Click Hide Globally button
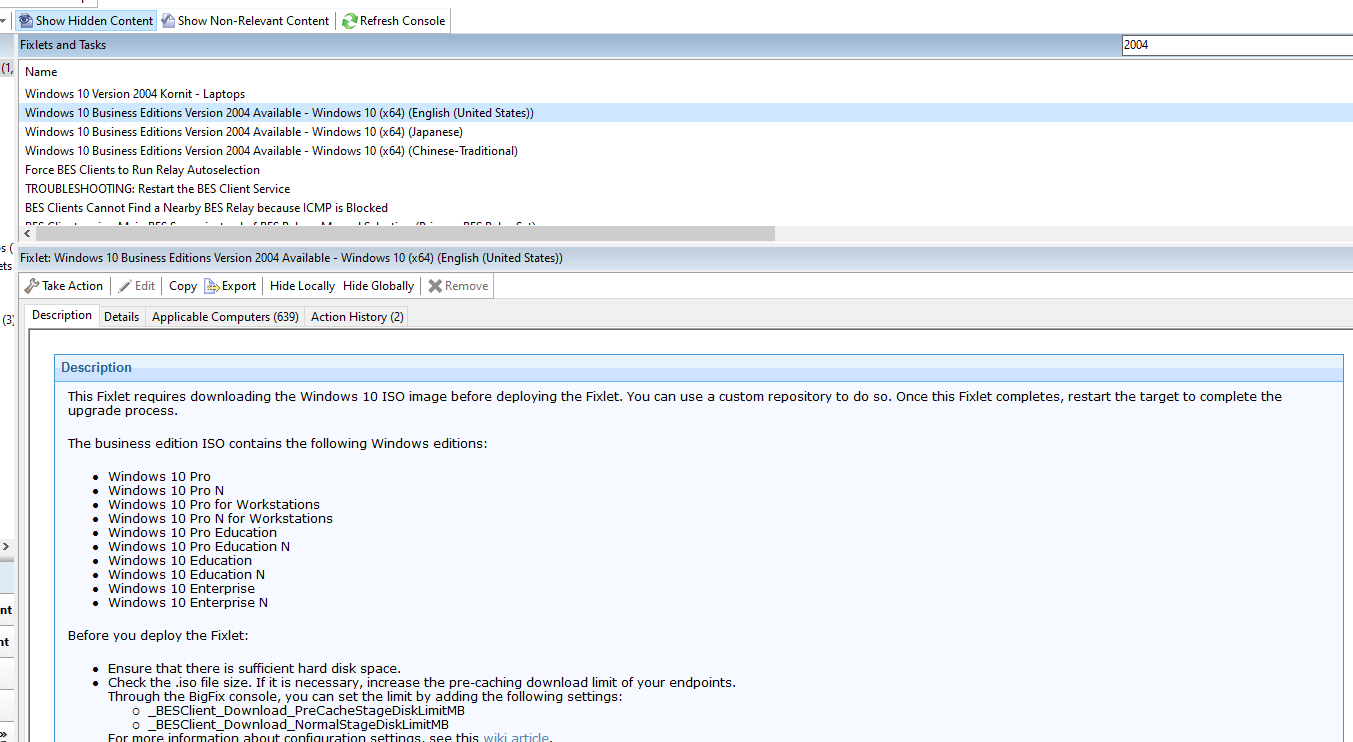 [378, 286]
